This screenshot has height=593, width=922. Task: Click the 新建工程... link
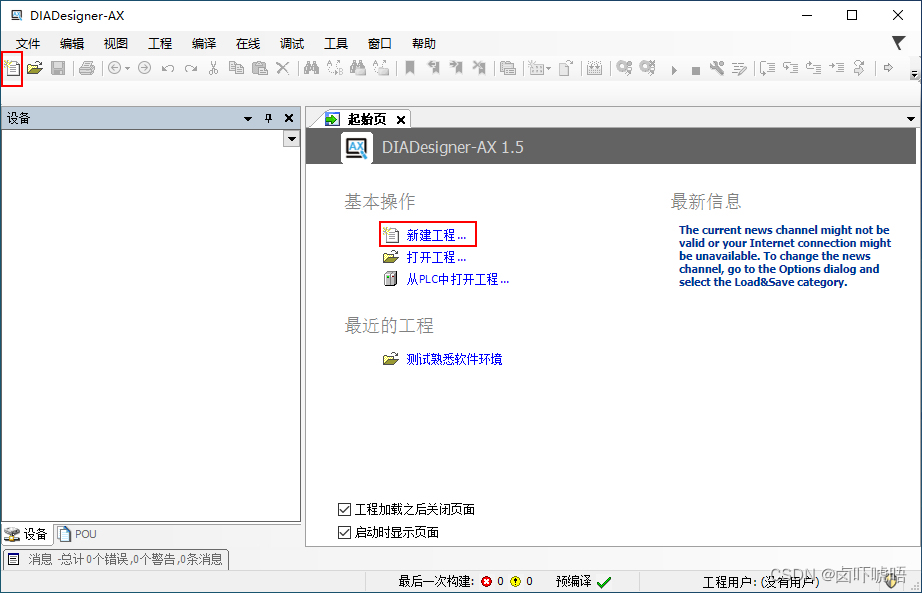(x=436, y=235)
